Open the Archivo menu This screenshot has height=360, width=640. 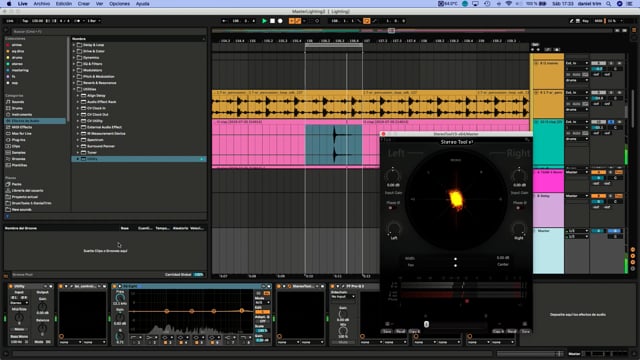coord(42,4)
